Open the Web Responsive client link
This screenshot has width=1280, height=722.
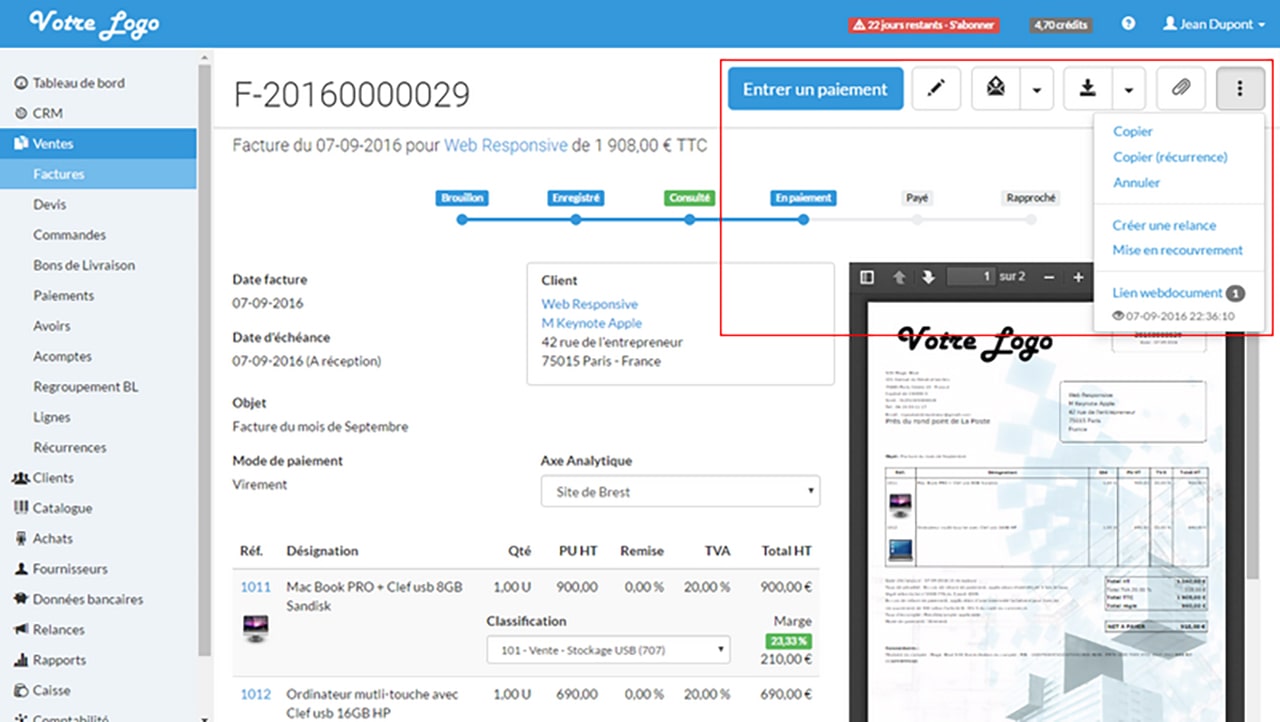click(x=590, y=304)
